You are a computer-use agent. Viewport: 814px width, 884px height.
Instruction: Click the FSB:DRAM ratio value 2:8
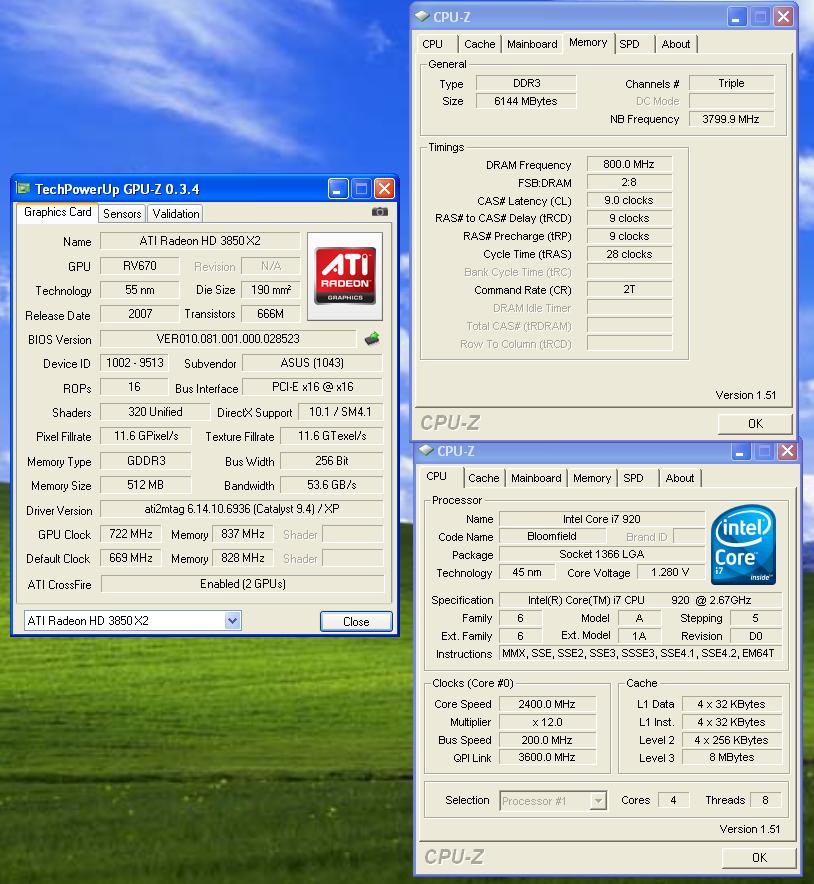click(x=629, y=182)
